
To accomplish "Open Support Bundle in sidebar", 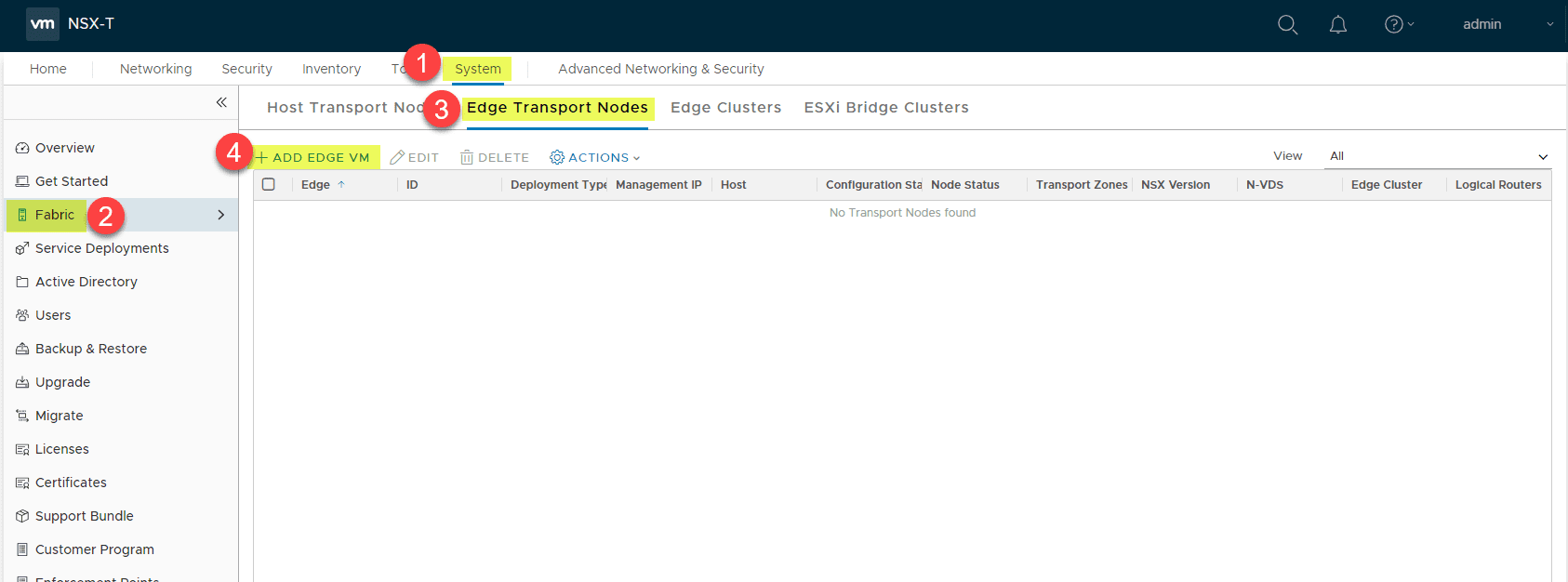I will [85, 516].
